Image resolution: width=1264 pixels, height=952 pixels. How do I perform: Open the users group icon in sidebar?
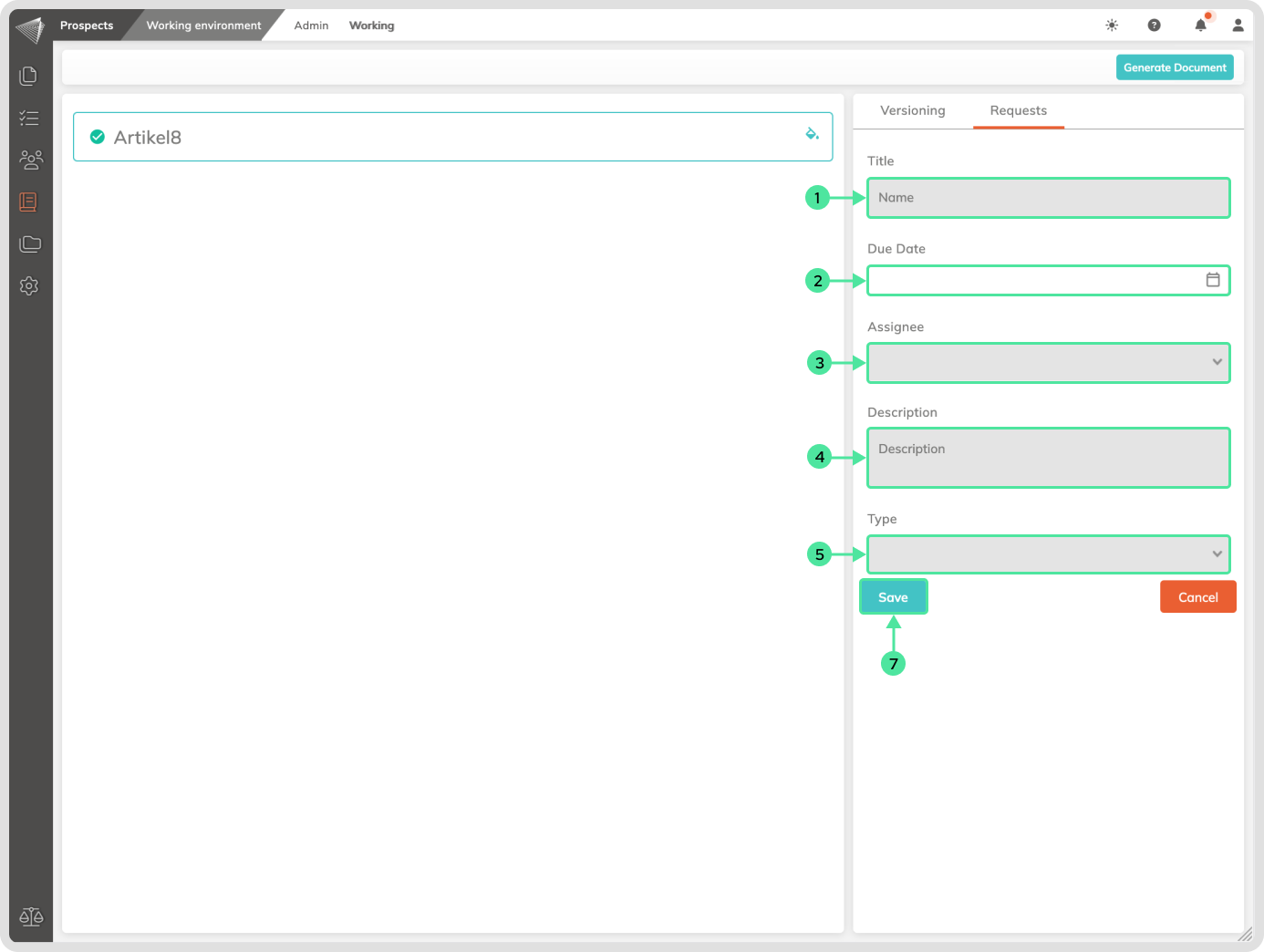click(x=30, y=160)
